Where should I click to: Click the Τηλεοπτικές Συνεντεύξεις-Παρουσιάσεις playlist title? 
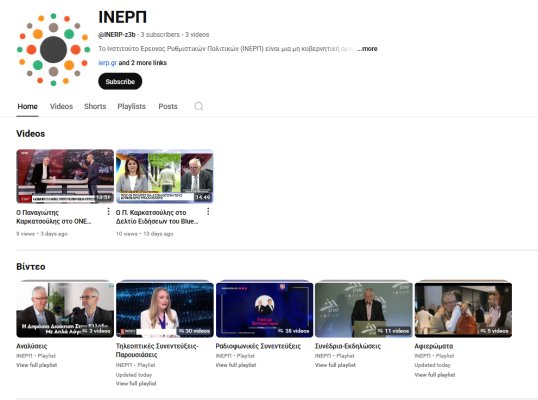click(x=157, y=350)
